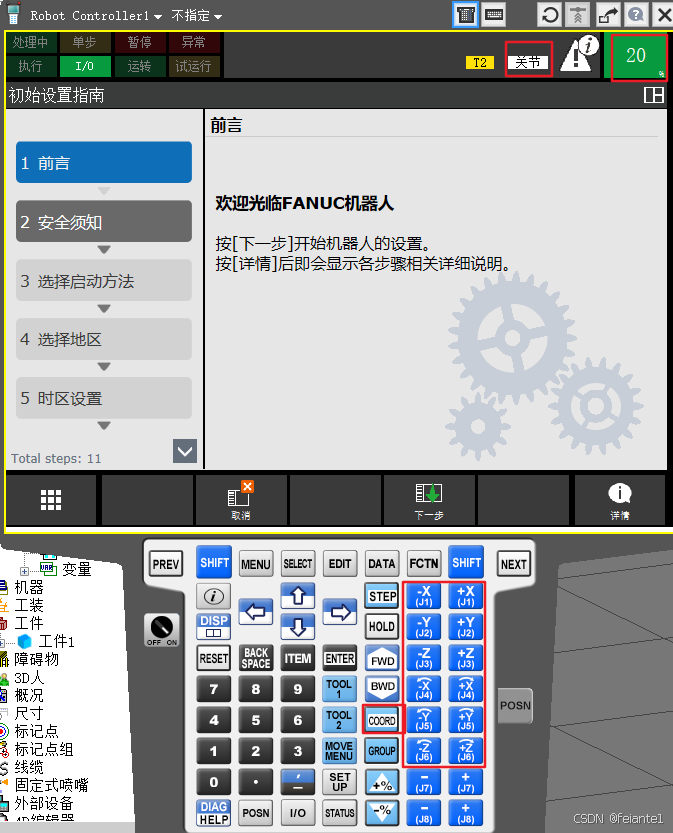The image size is (673, 833).
Task: Open the 不指定 dropdown
Action: coord(197,16)
